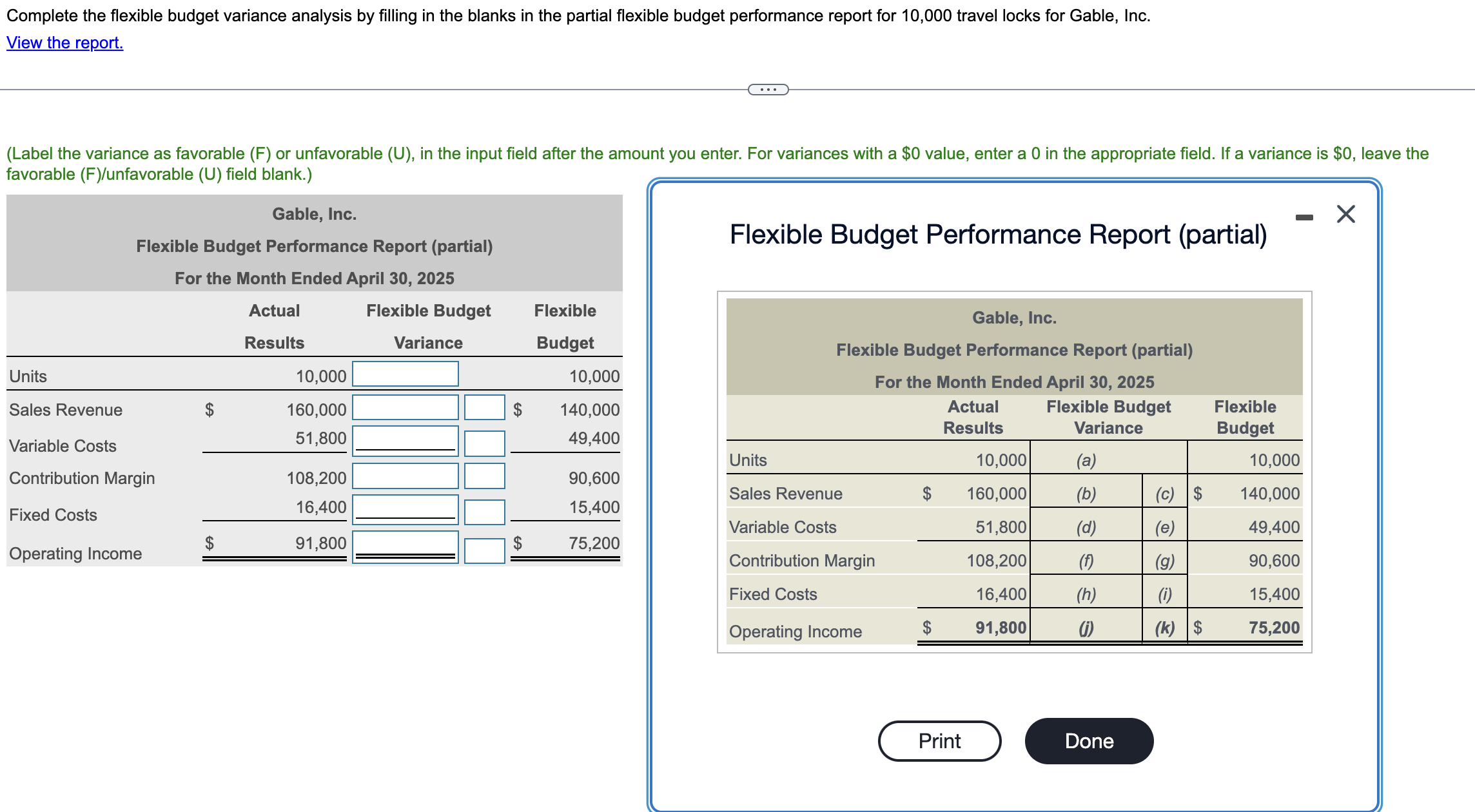Click the Operating Income variance amount field
The height and width of the screenshot is (812, 1475).
tap(404, 548)
